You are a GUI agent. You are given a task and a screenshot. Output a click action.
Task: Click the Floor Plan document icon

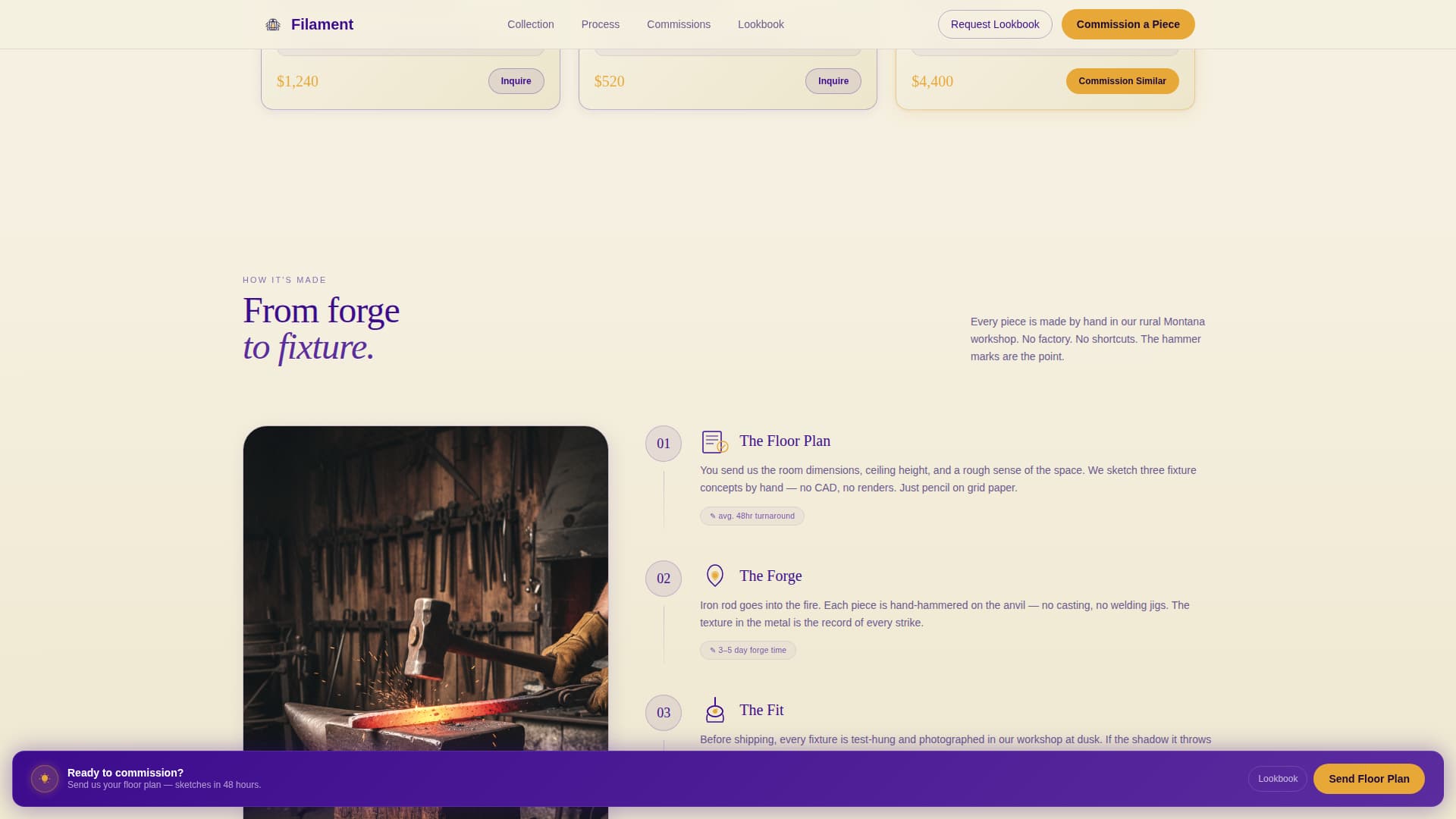[714, 441]
